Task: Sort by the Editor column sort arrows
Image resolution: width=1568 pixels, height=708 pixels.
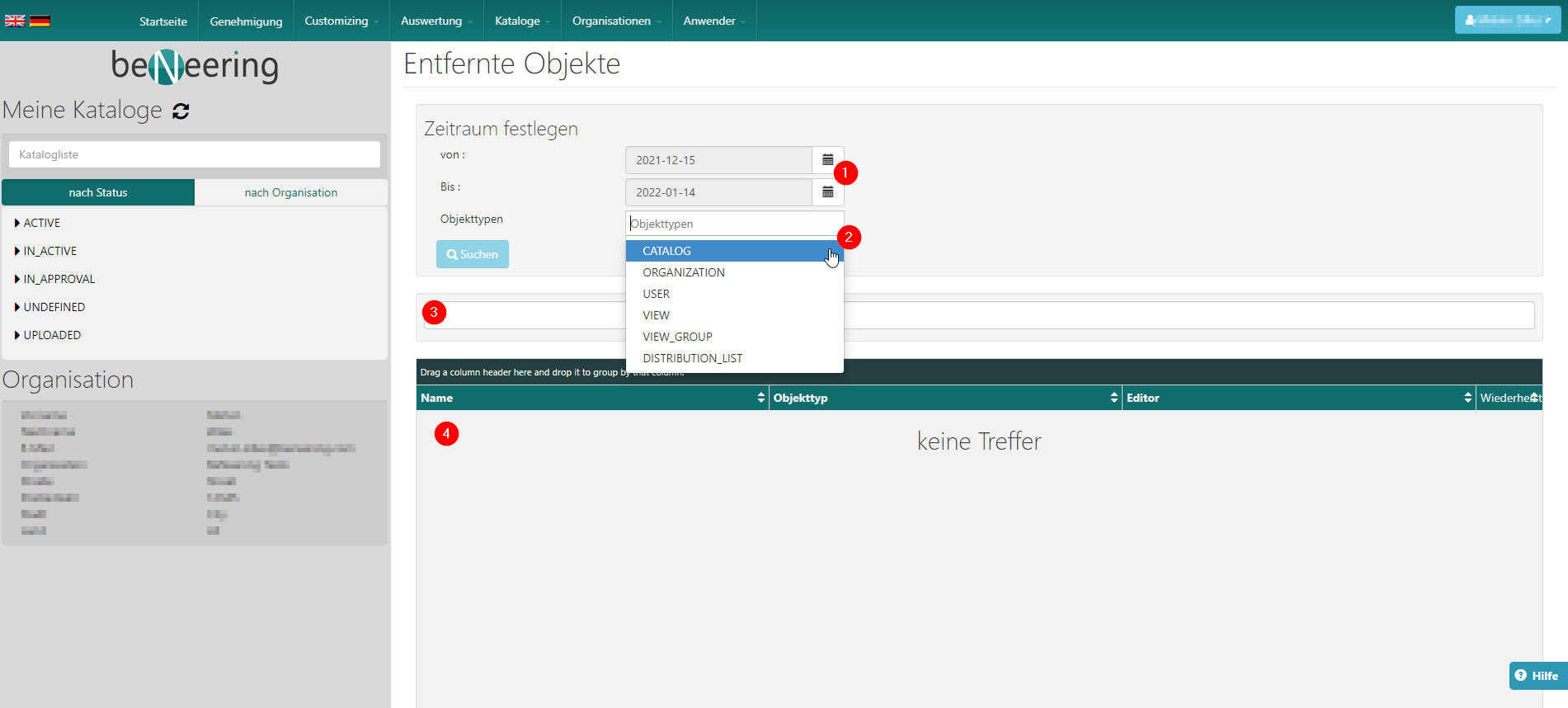Action: point(1467,398)
